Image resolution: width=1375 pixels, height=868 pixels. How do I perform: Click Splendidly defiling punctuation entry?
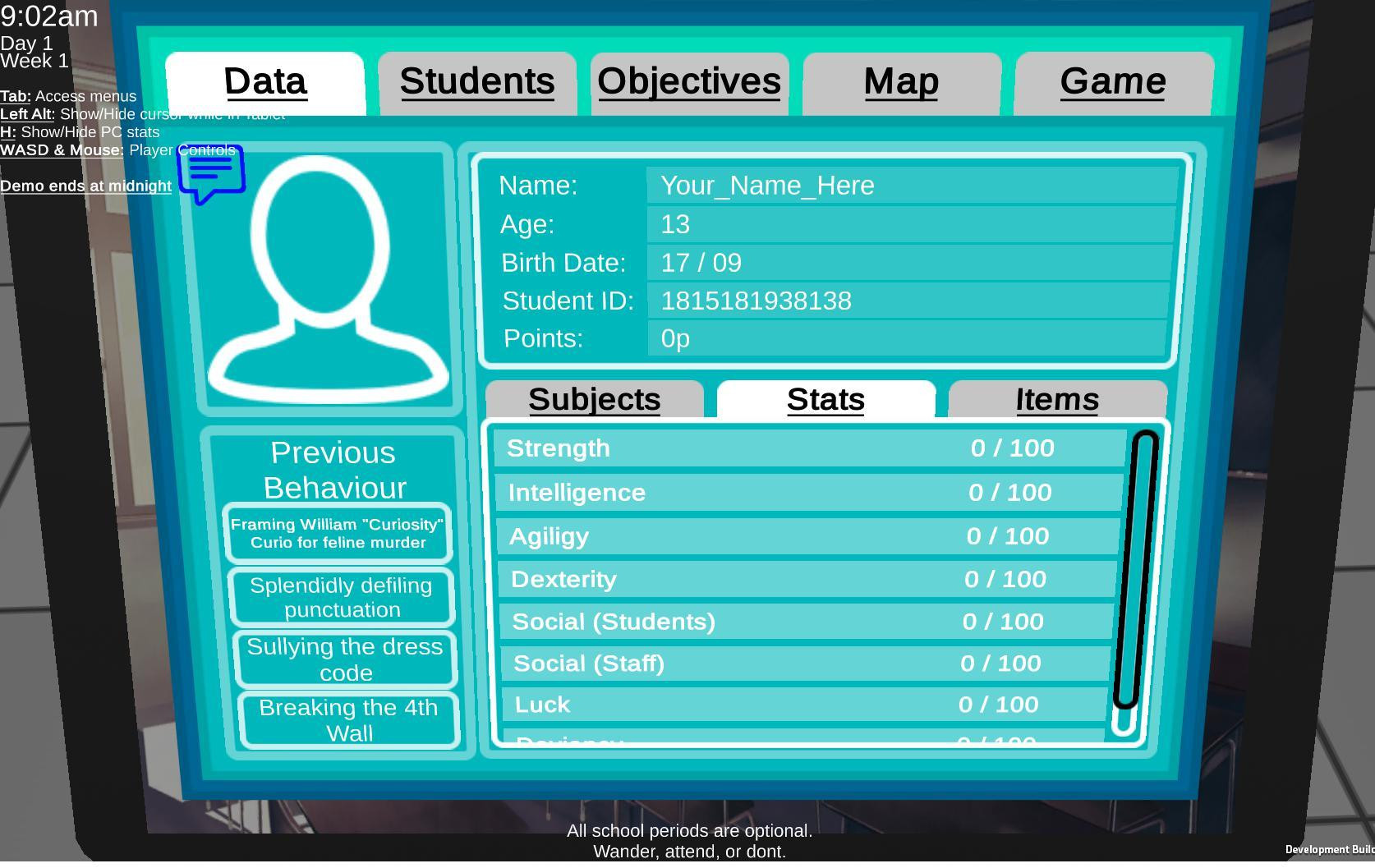342,597
